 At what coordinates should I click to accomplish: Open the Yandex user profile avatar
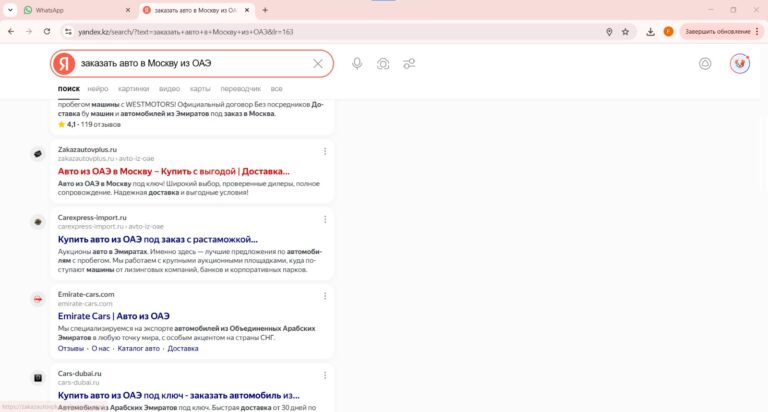740,64
